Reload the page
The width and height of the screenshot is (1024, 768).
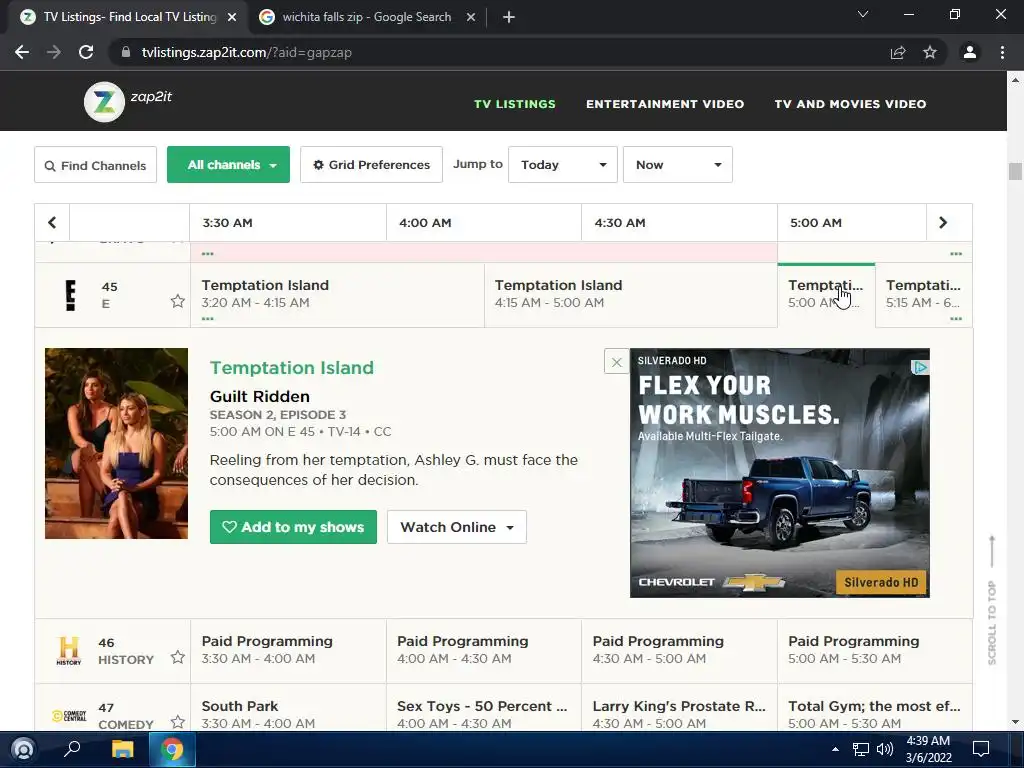click(x=86, y=52)
